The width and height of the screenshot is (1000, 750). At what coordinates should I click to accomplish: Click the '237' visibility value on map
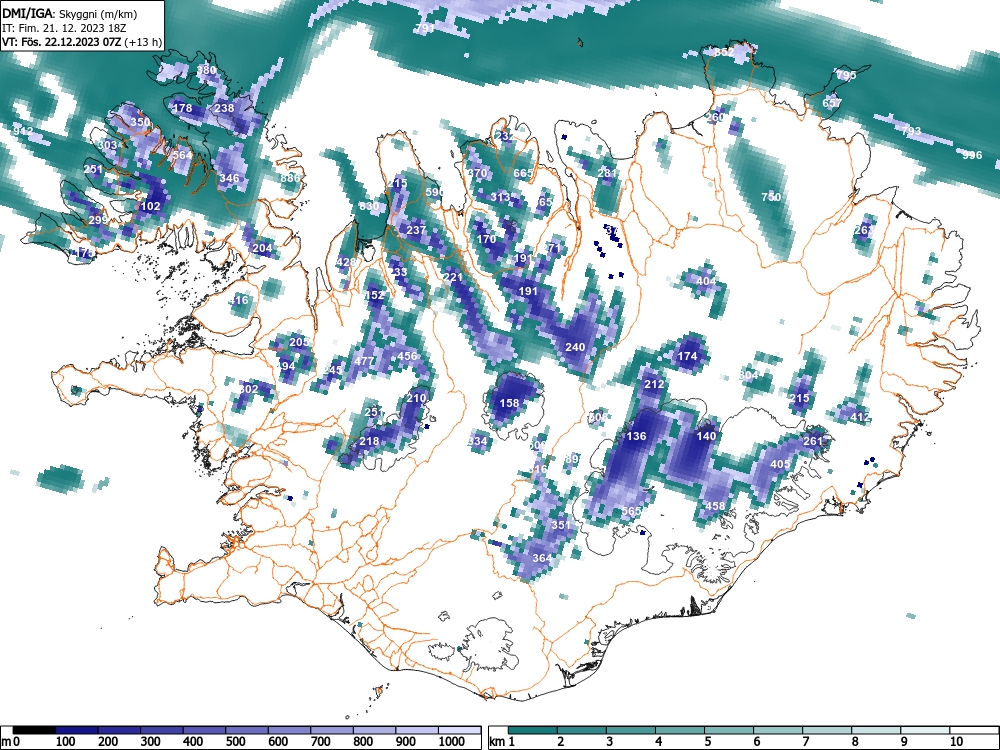[x=416, y=230]
